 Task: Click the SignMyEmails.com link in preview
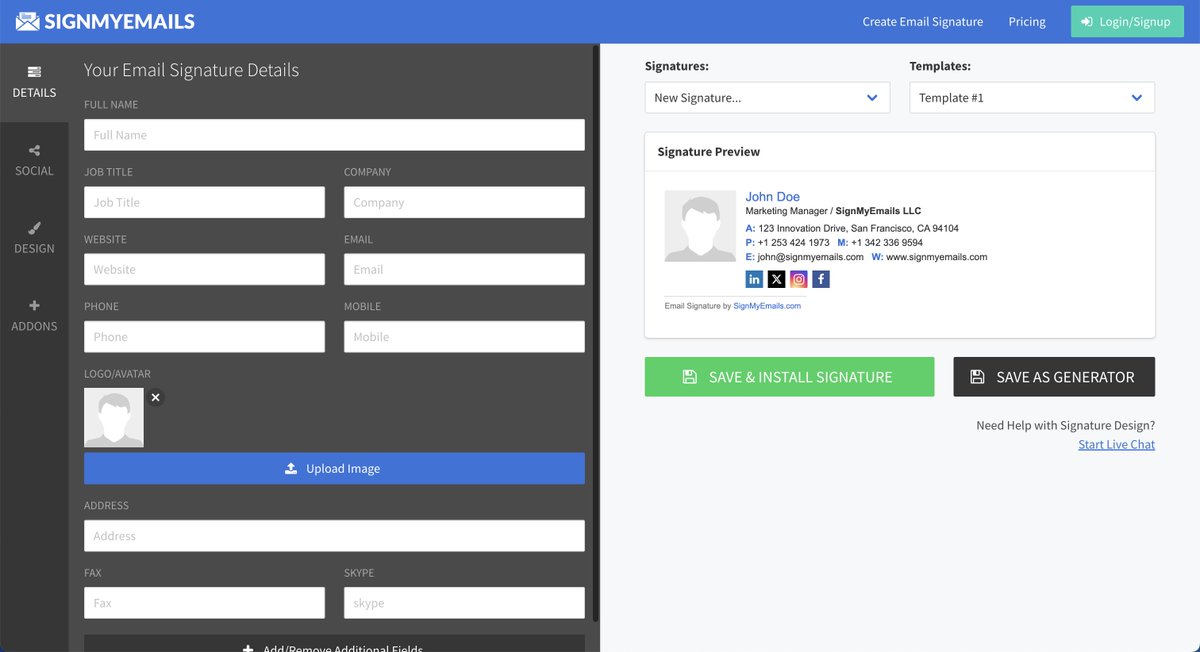[x=767, y=306]
